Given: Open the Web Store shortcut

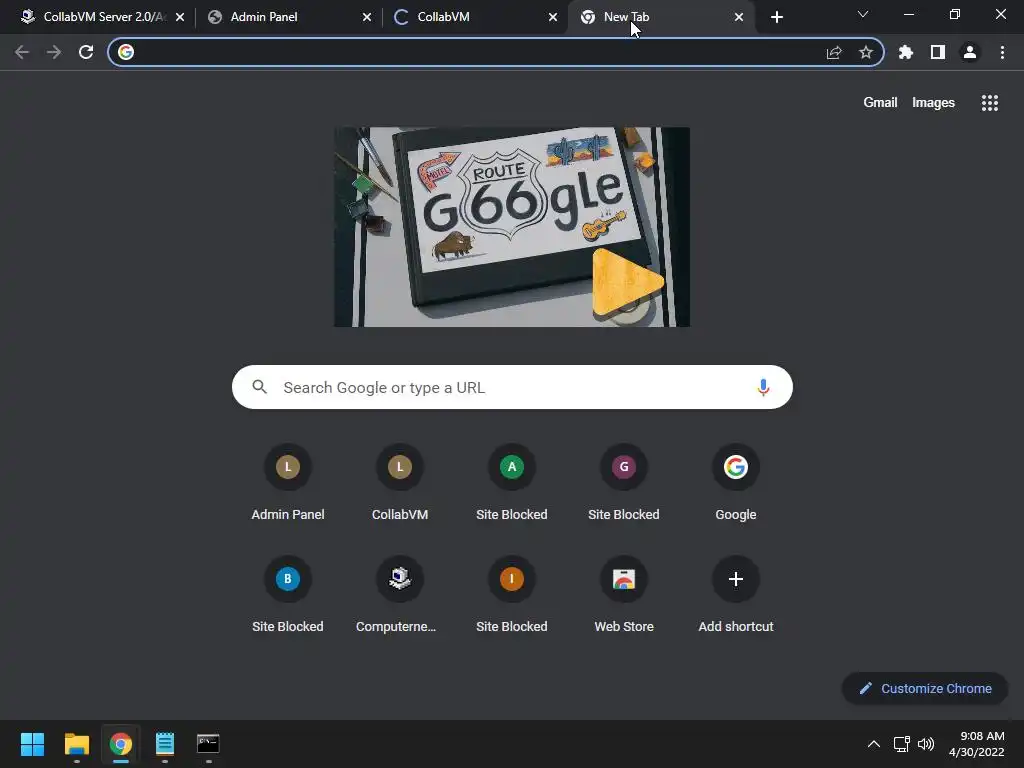Looking at the screenshot, I should tap(624, 595).
